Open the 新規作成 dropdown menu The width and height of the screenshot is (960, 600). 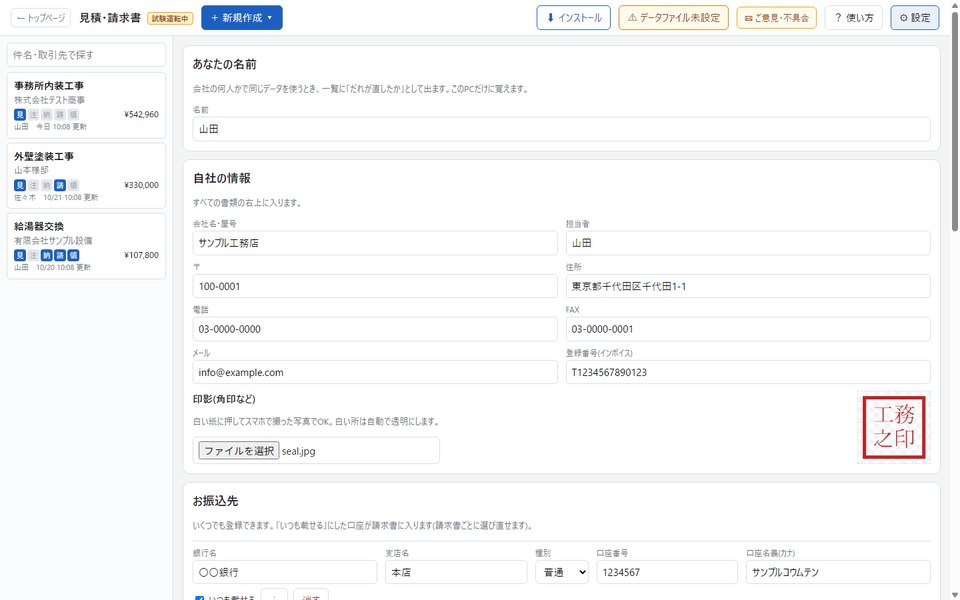coord(242,18)
